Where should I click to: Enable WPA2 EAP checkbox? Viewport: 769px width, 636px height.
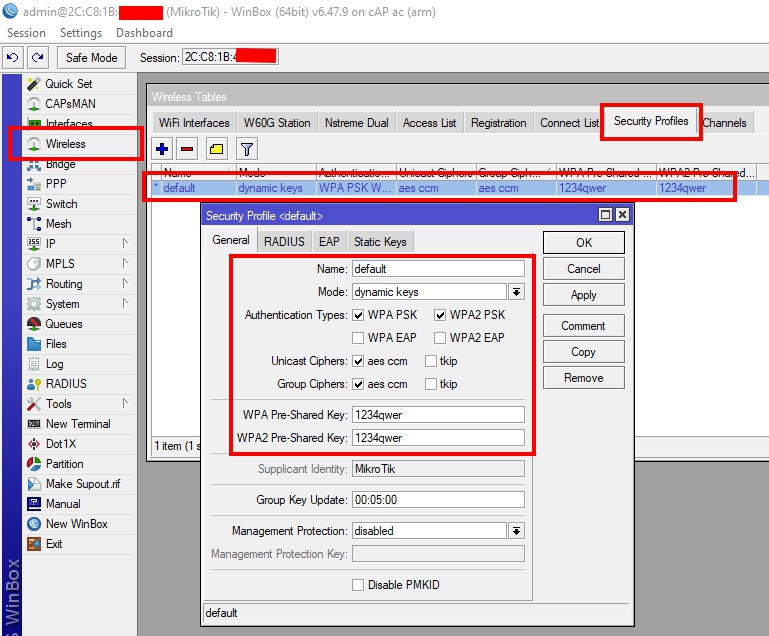pyautogui.click(x=440, y=338)
